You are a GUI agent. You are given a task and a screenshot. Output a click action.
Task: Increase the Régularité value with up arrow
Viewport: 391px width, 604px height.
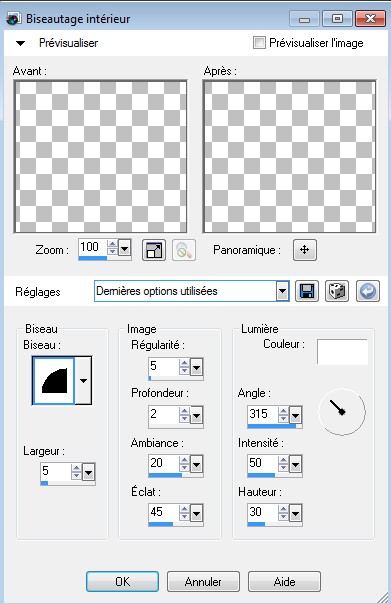point(184,362)
